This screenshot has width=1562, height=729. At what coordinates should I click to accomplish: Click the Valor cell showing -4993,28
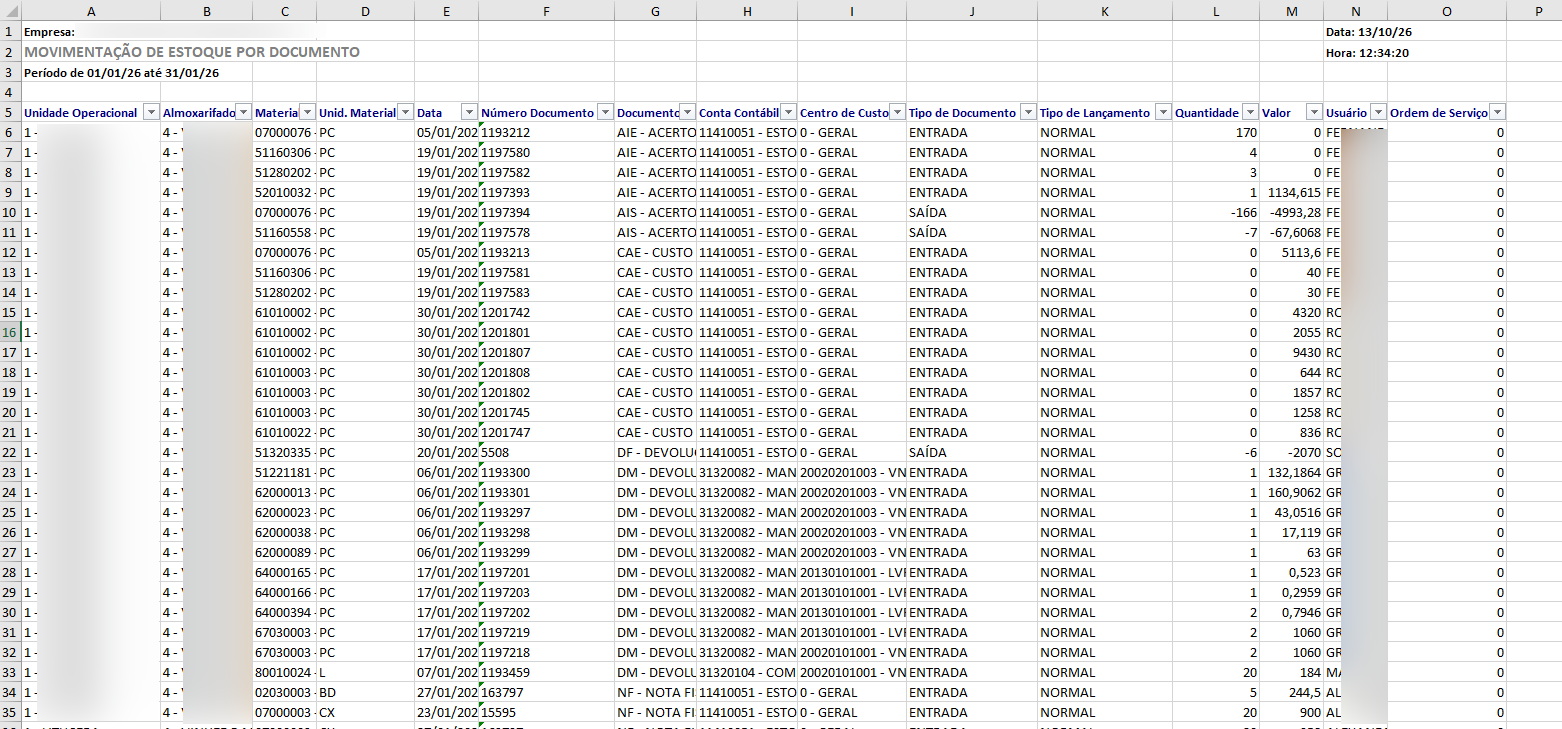pos(1291,212)
